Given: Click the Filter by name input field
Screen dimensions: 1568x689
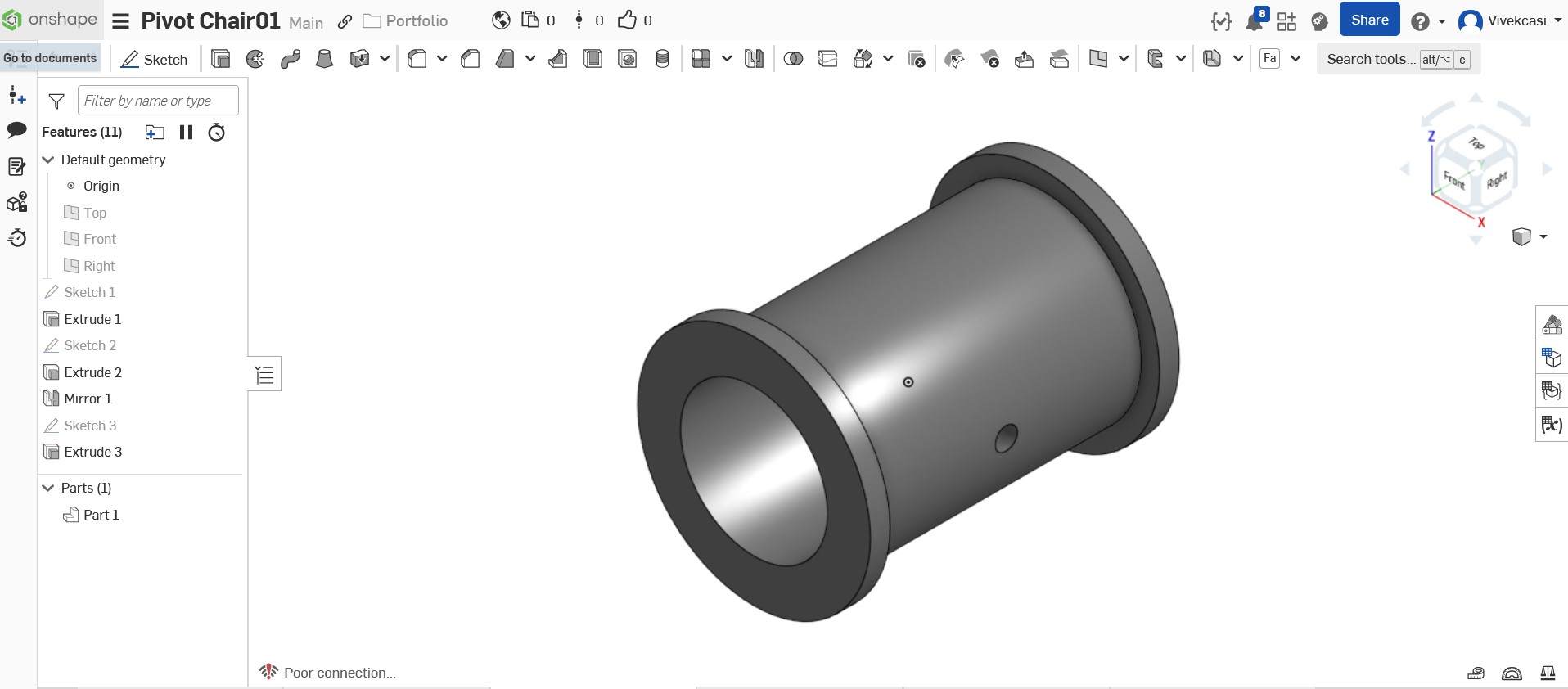Looking at the screenshot, I should (x=158, y=101).
